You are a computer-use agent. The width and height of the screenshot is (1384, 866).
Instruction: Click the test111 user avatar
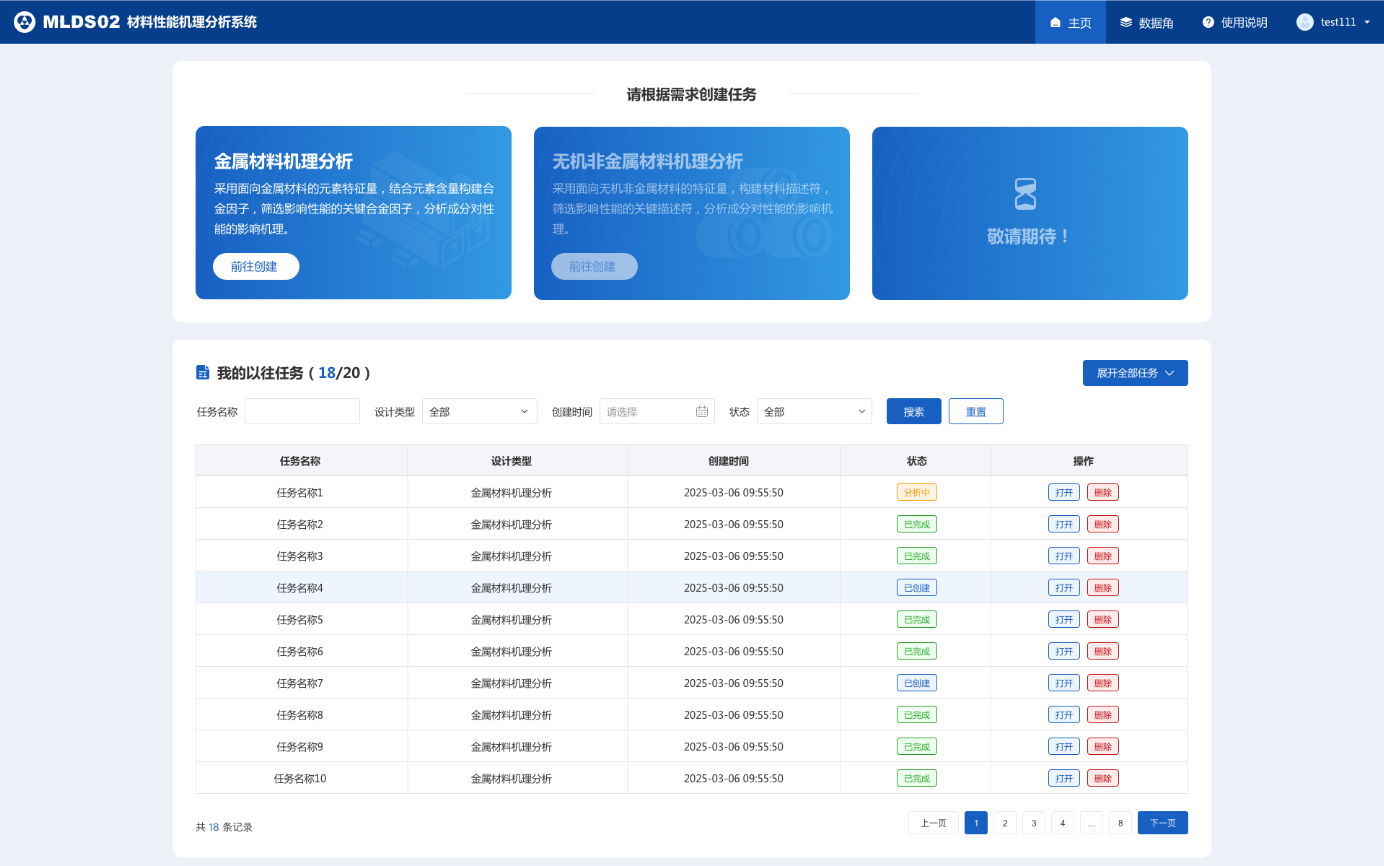(1305, 22)
